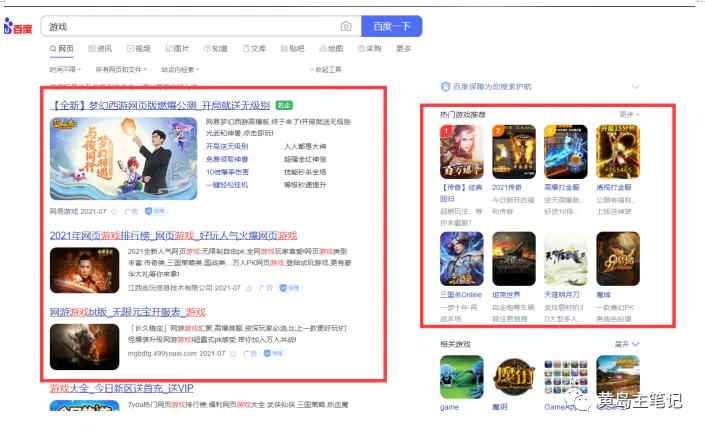Expand the 时间不限 time filter dropdown
The height and width of the screenshot is (432, 705).
click(65, 70)
